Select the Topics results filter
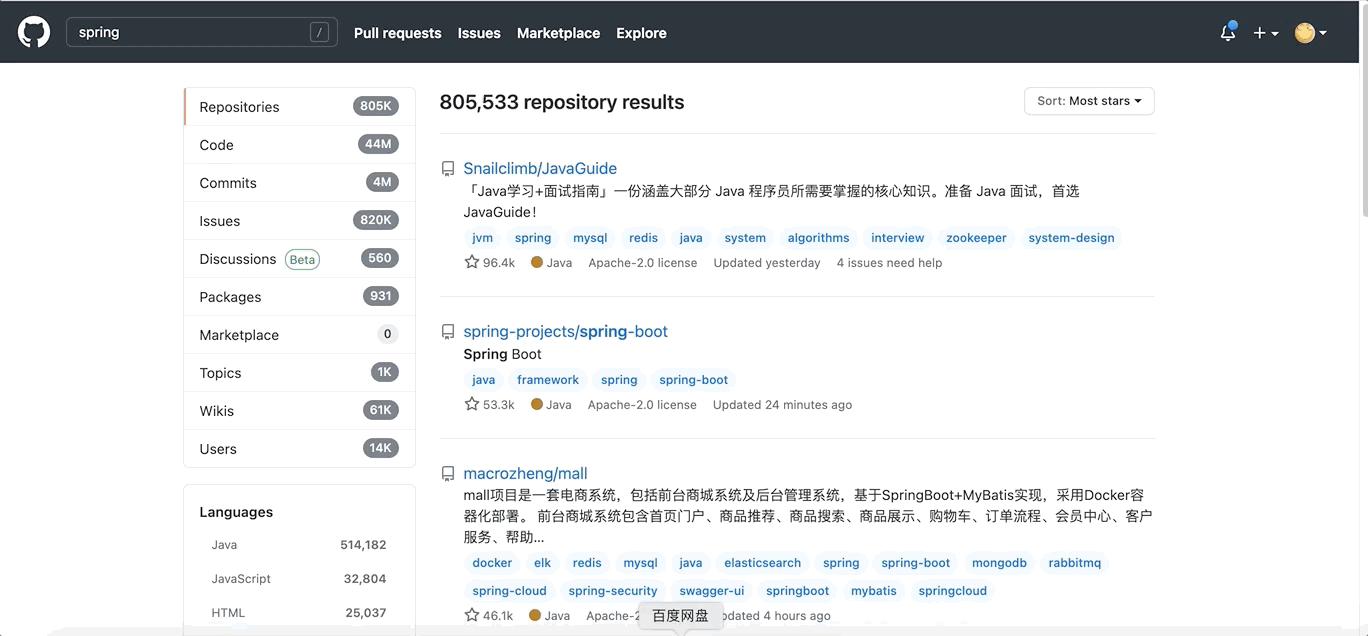Screen dimensions: 1368x636 click(x=299, y=373)
